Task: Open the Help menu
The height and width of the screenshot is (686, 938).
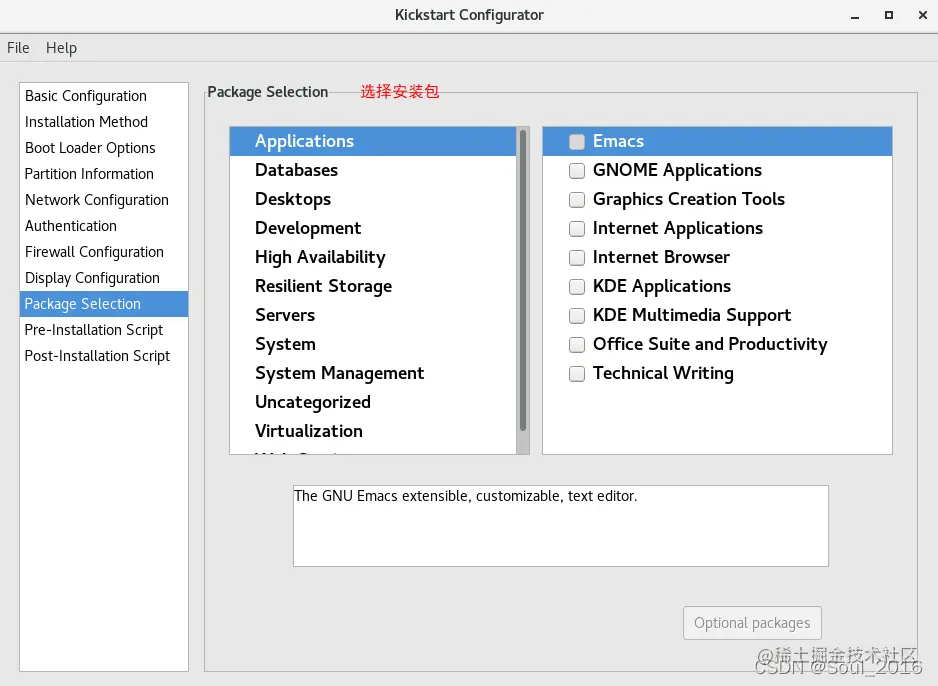Action: [61, 48]
